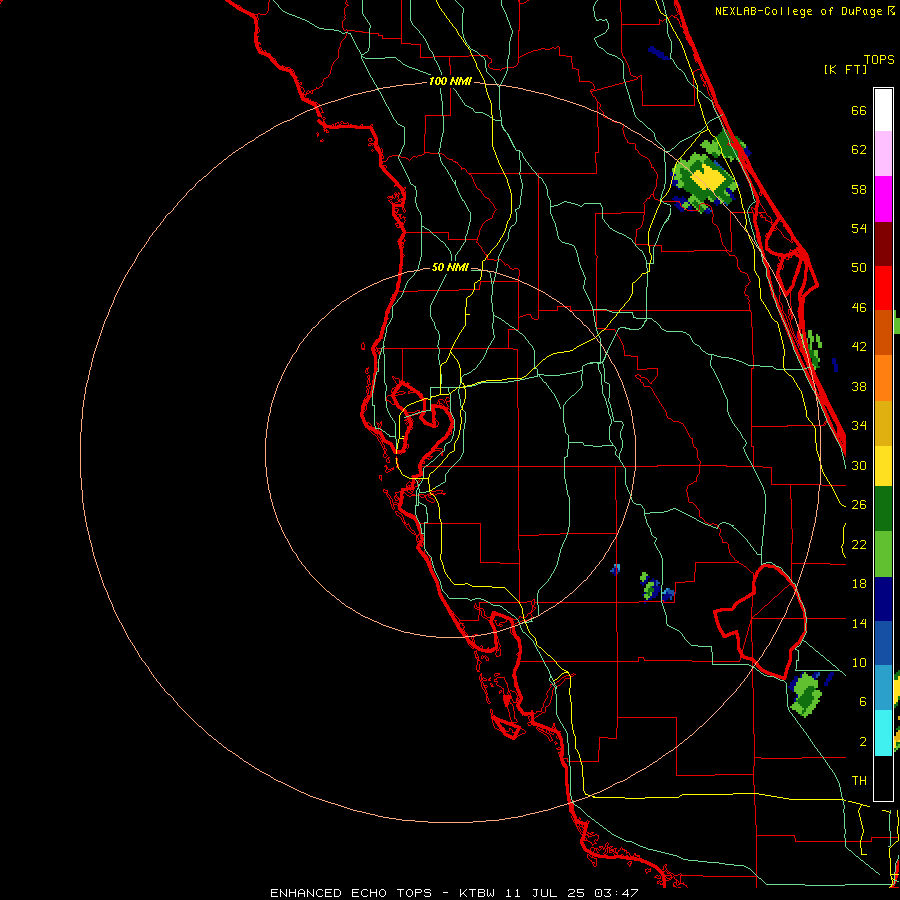The width and height of the screenshot is (900, 900).
Task: Click the "26" legend label
Action: tap(859, 505)
